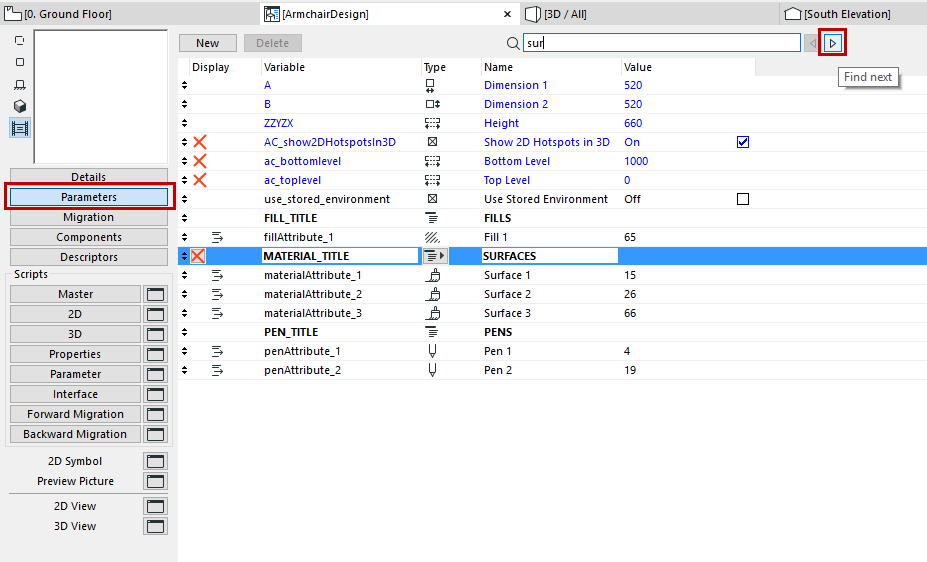927x562 pixels.
Task: Open 3D View window icon
Action: [155, 527]
